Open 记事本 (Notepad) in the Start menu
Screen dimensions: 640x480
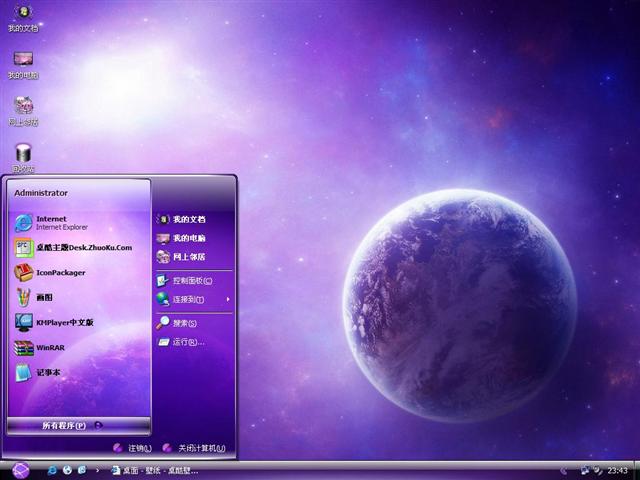coord(48,373)
